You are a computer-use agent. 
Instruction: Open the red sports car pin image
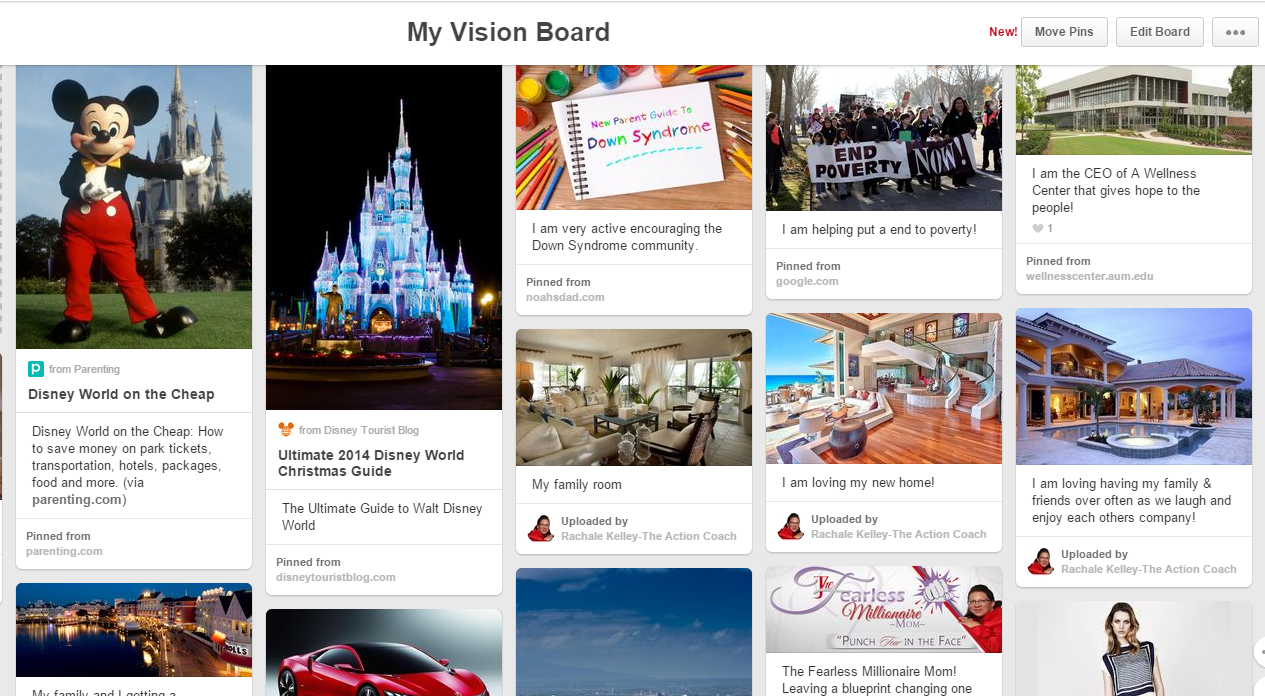point(384,653)
